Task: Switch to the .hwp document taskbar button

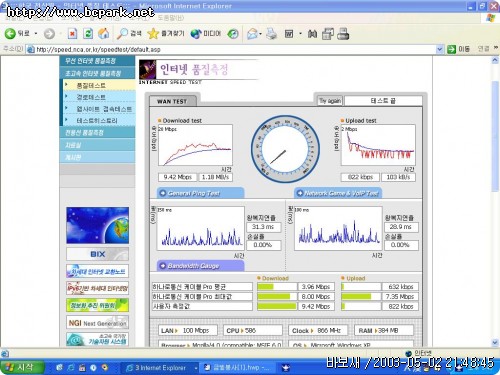Action: click(237, 368)
